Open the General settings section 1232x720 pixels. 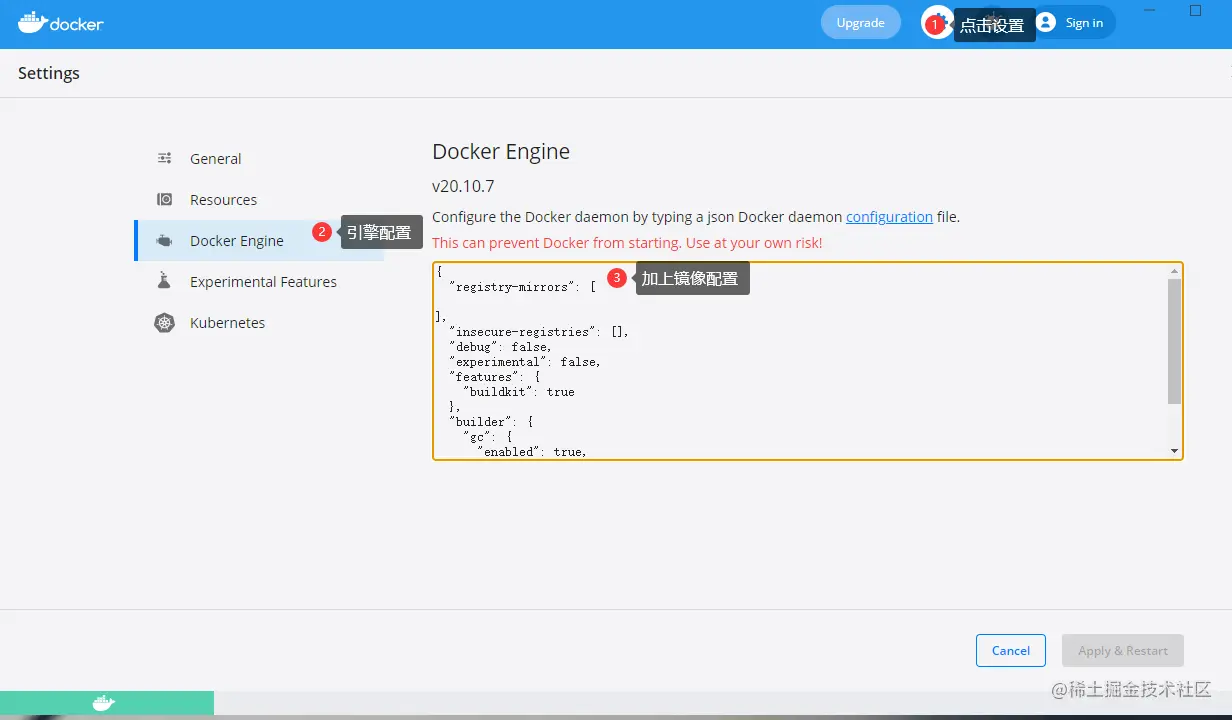tap(259, 158)
